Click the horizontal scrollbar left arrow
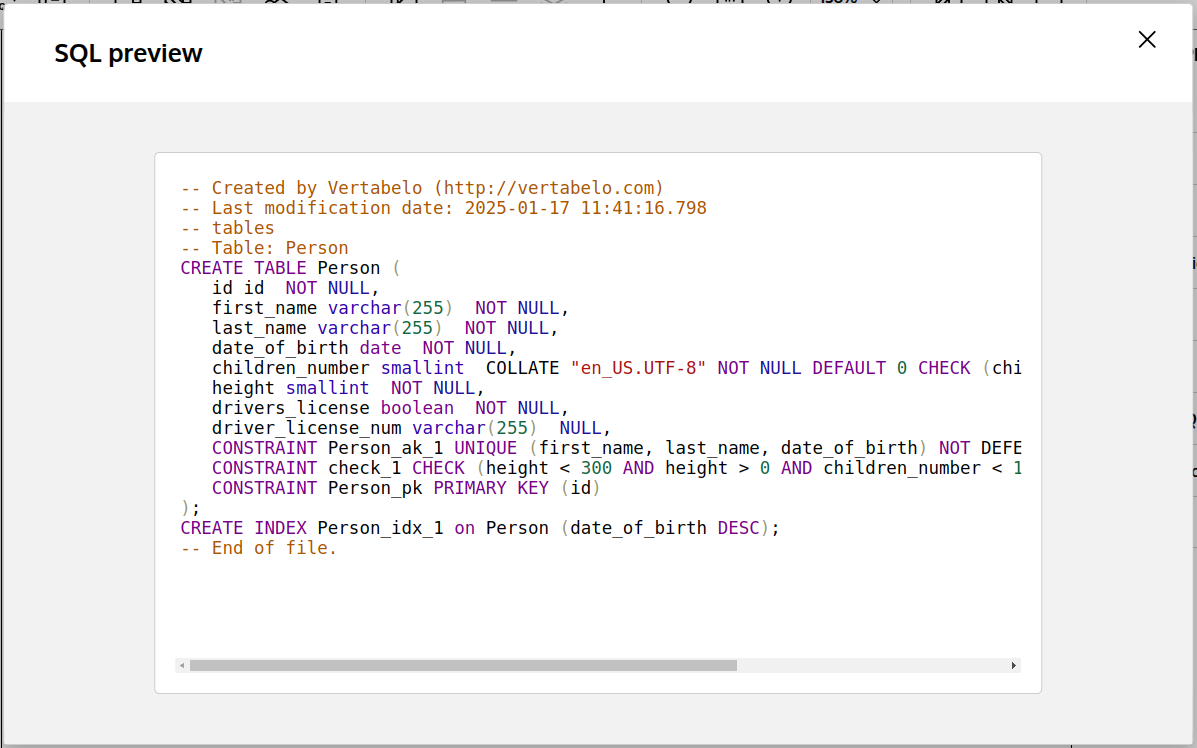Image resolution: width=1197 pixels, height=748 pixels. click(x=181, y=665)
